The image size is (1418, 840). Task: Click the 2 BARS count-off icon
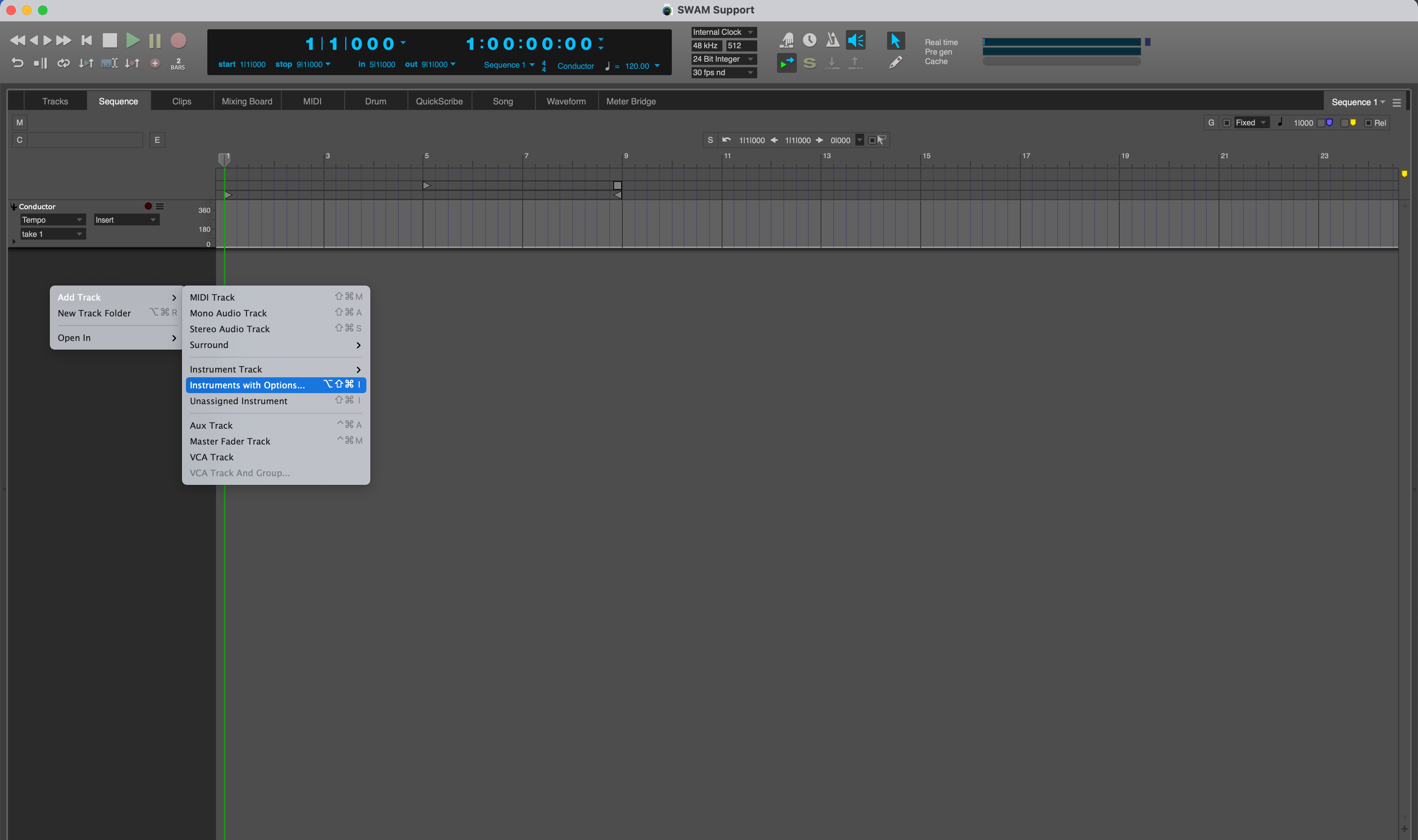(178, 64)
